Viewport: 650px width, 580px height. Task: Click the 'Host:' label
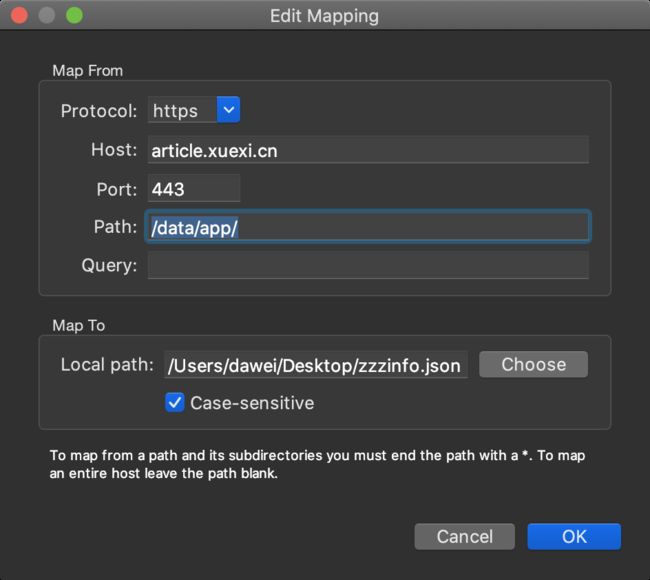point(114,150)
